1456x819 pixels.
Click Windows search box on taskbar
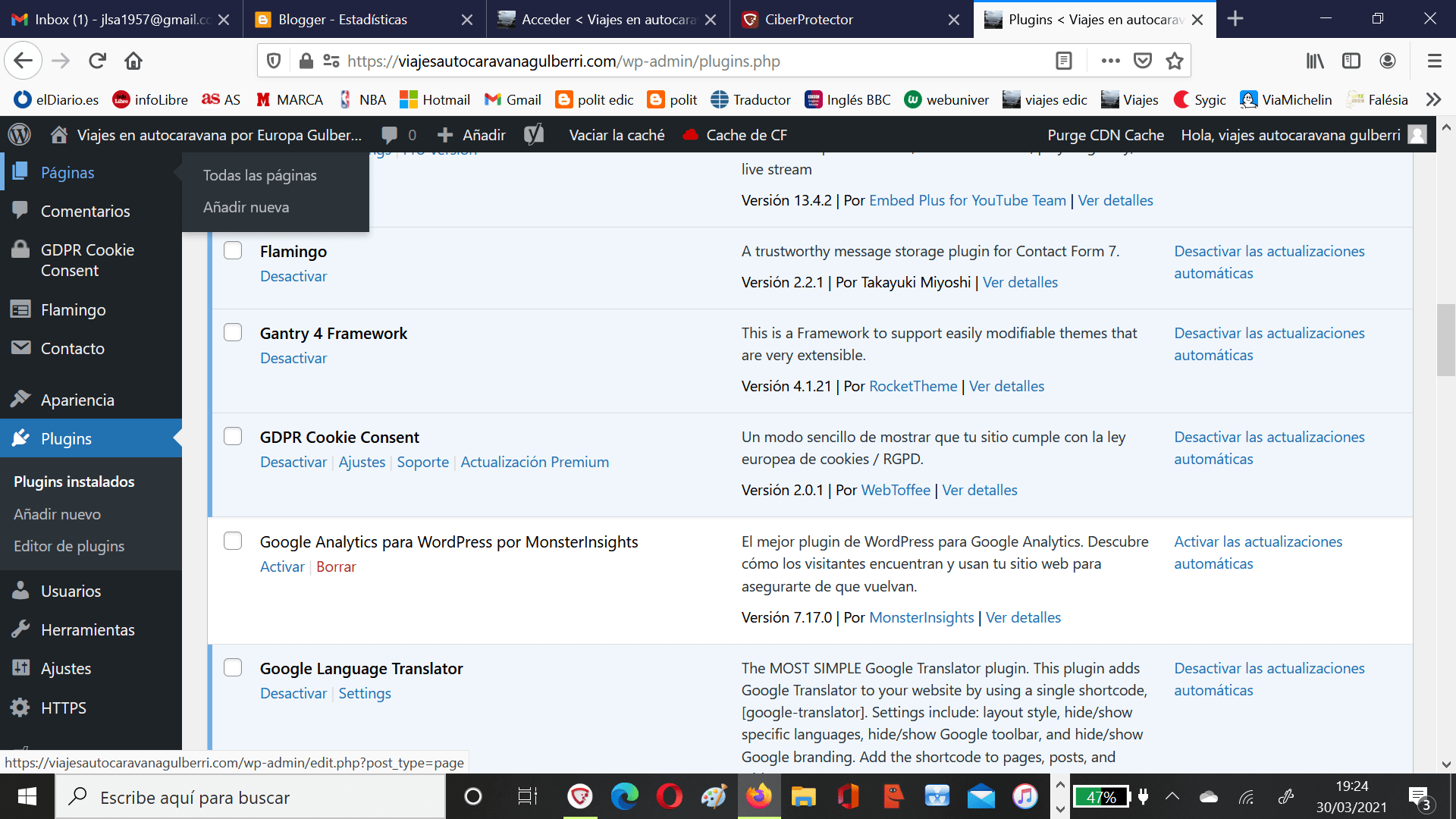[250, 796]
